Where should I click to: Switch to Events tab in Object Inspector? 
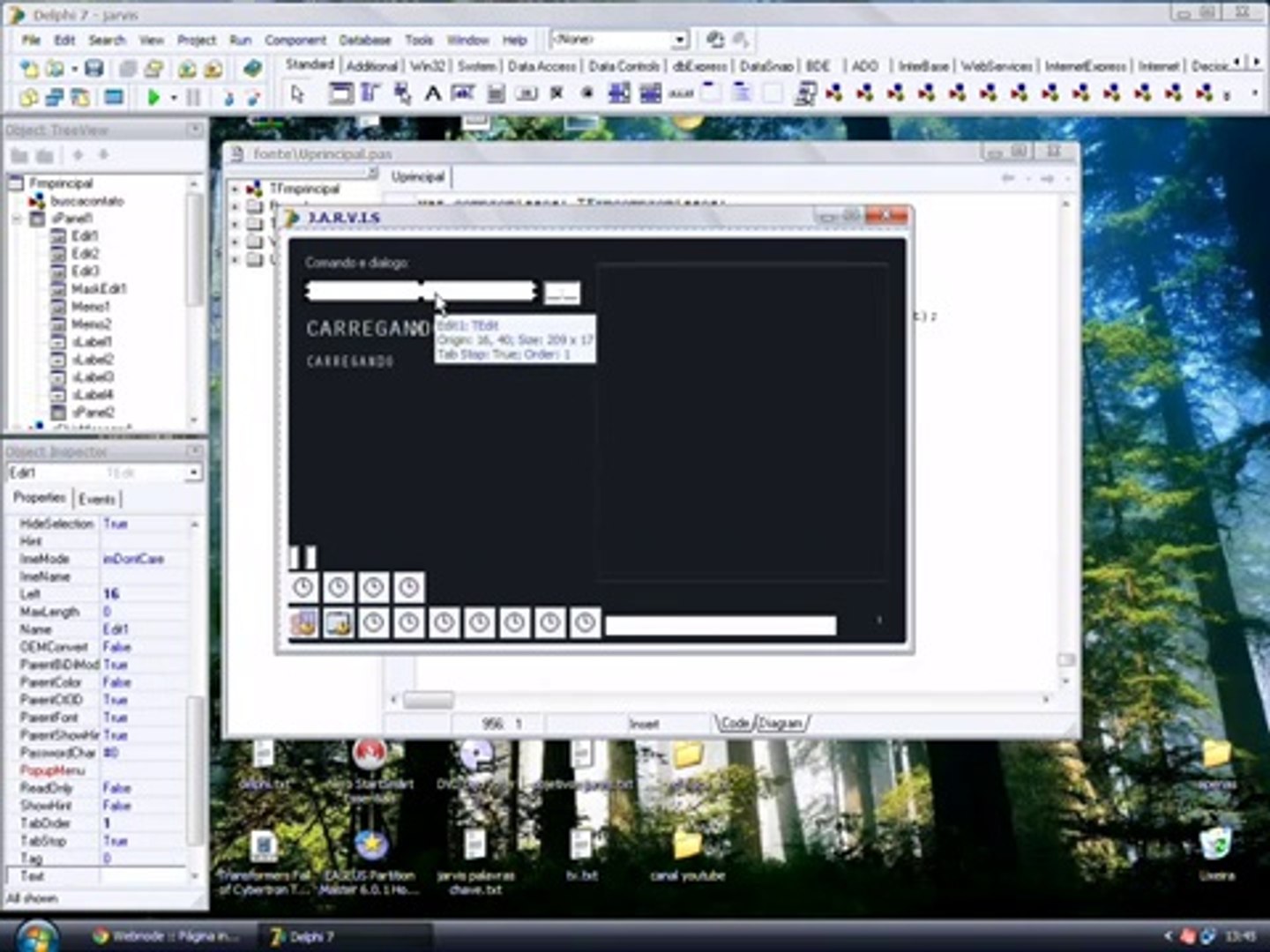(97, 499)
